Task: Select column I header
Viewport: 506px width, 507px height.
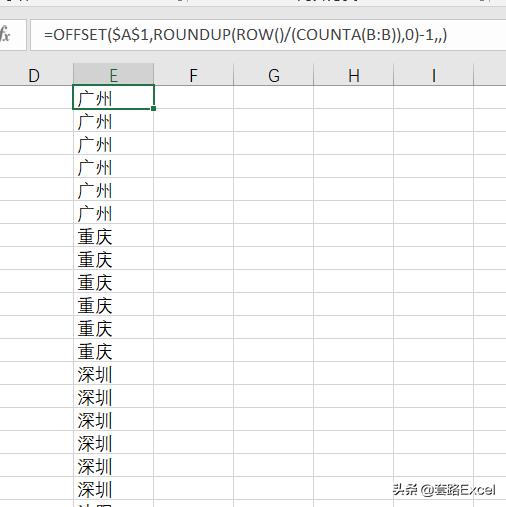Action: coord(434,75)
